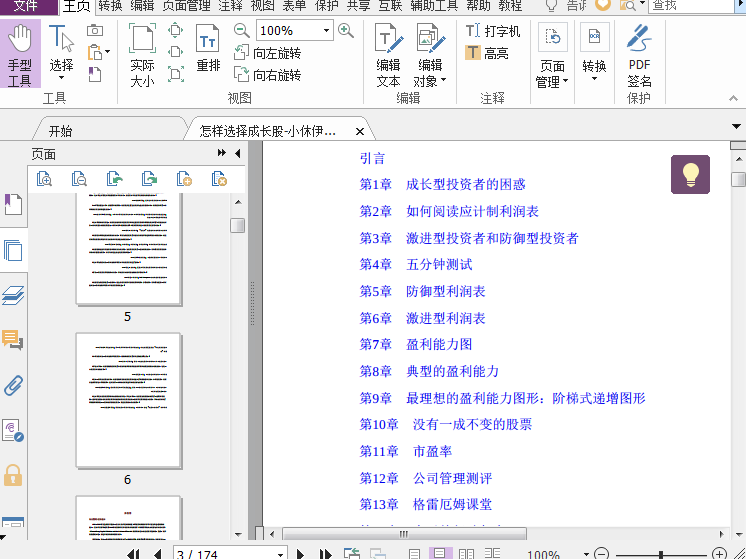Open the Attachments paperclip panel icon
Image resolution: width=746 pixels, height=559 pixels.
click(13, 385)
